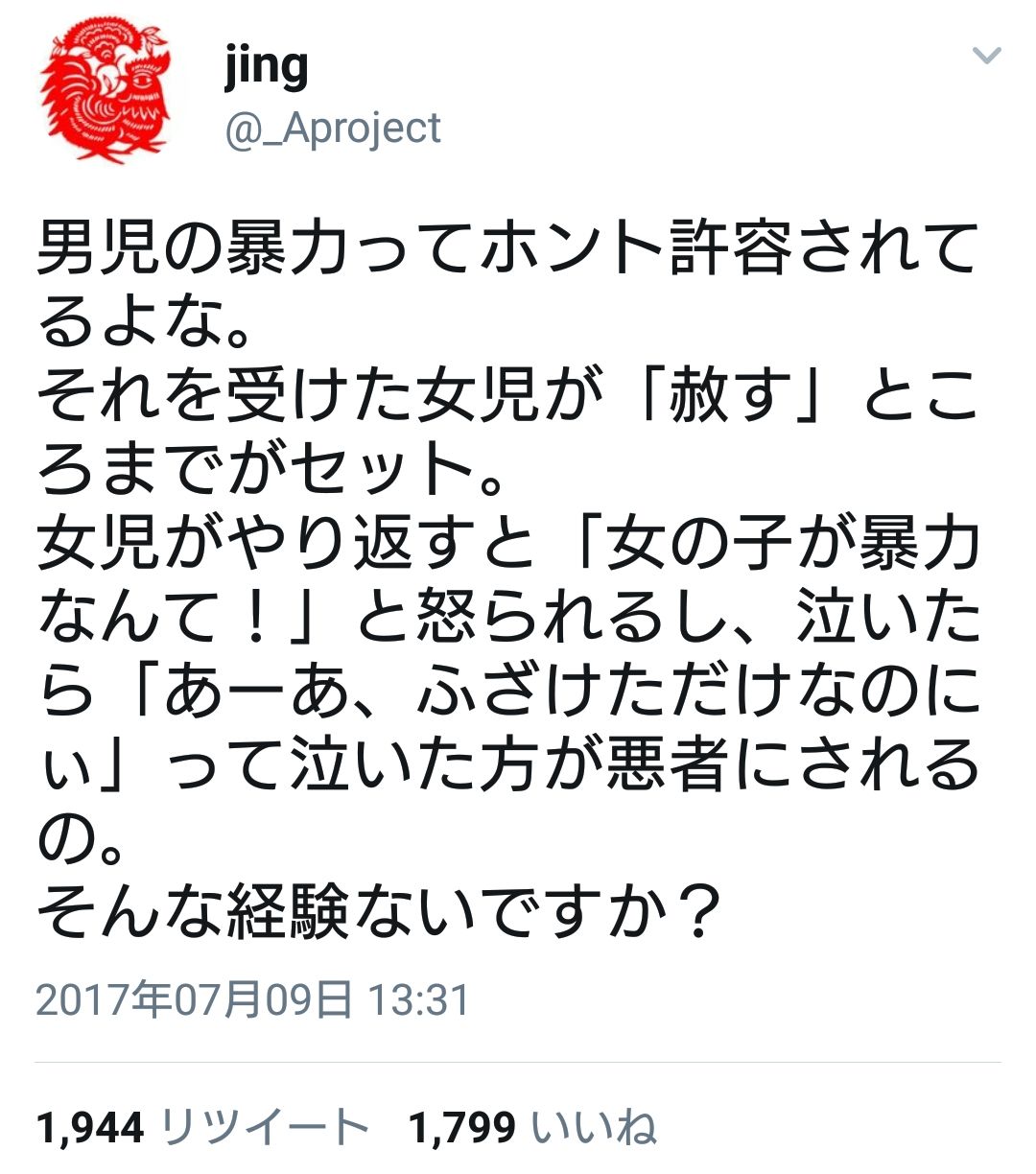Viewport: 1036px width, 1174px height.
Task: Click the final question そんな経験ないですか？
Action: click(380, 913)
